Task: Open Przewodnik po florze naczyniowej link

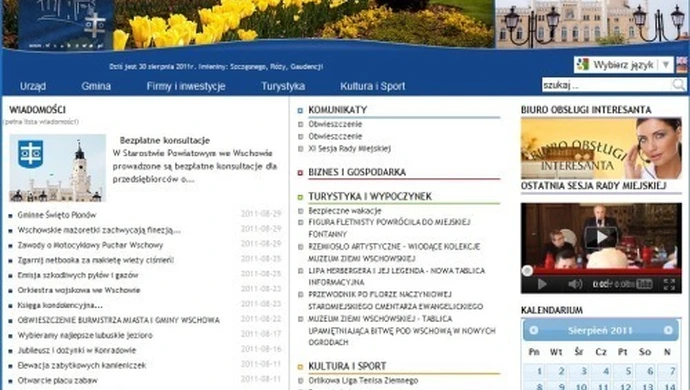Action: click(x=396, y=300)
